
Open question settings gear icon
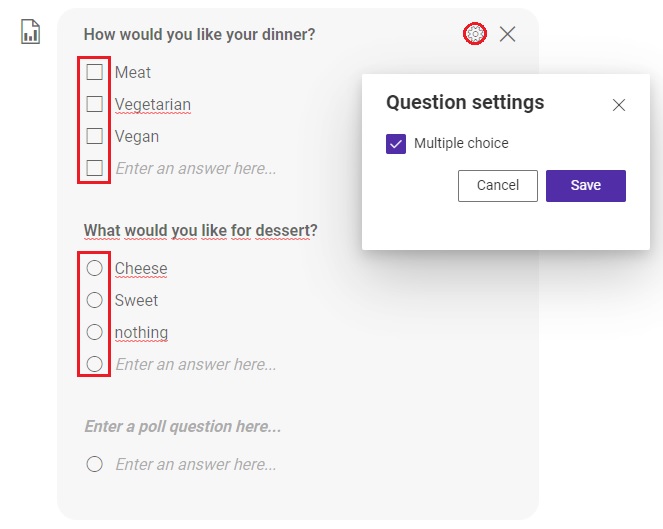click(475, 34)
